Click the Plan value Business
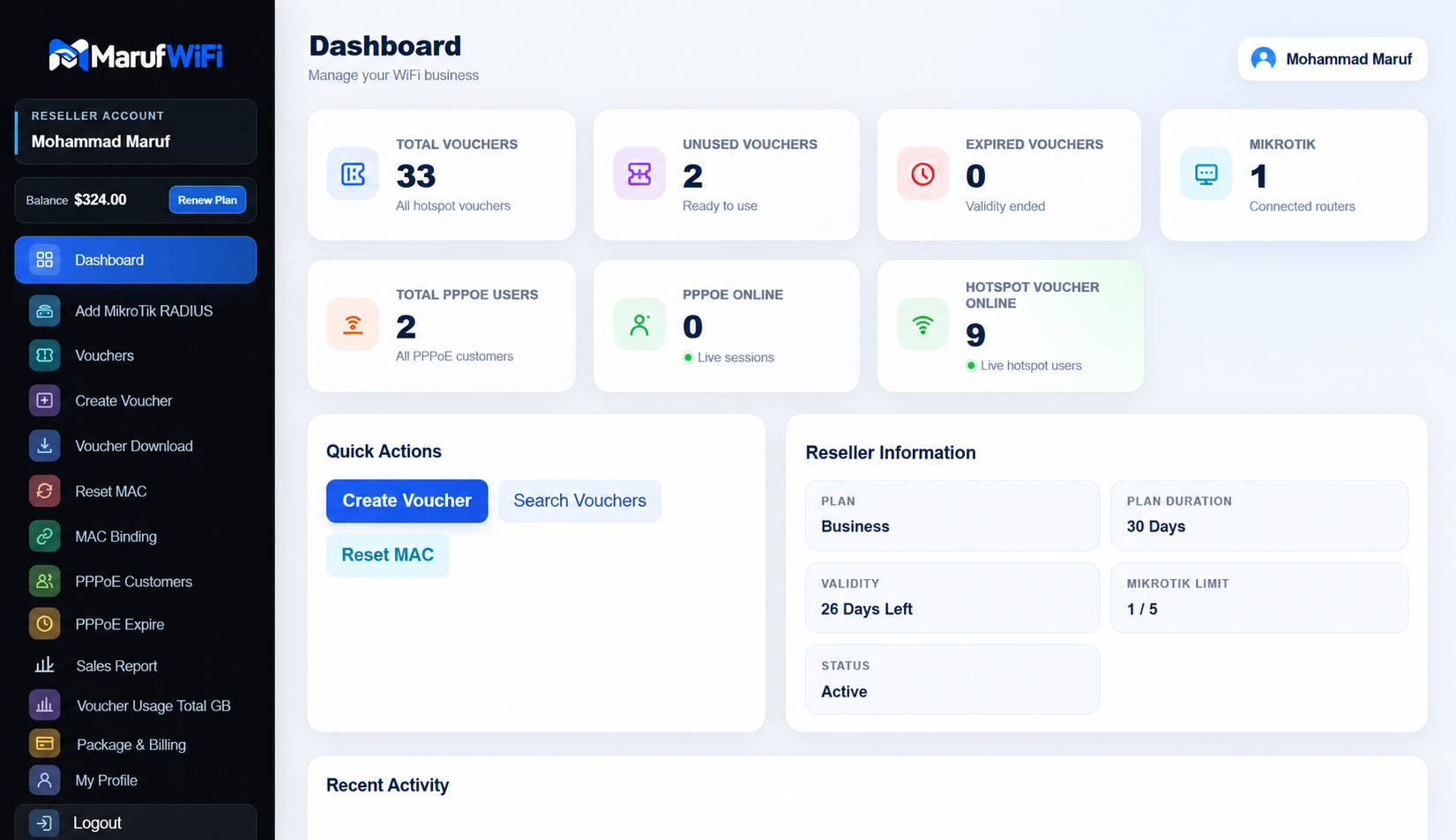This screenshot has width=1456, height=840. [855, 526]
